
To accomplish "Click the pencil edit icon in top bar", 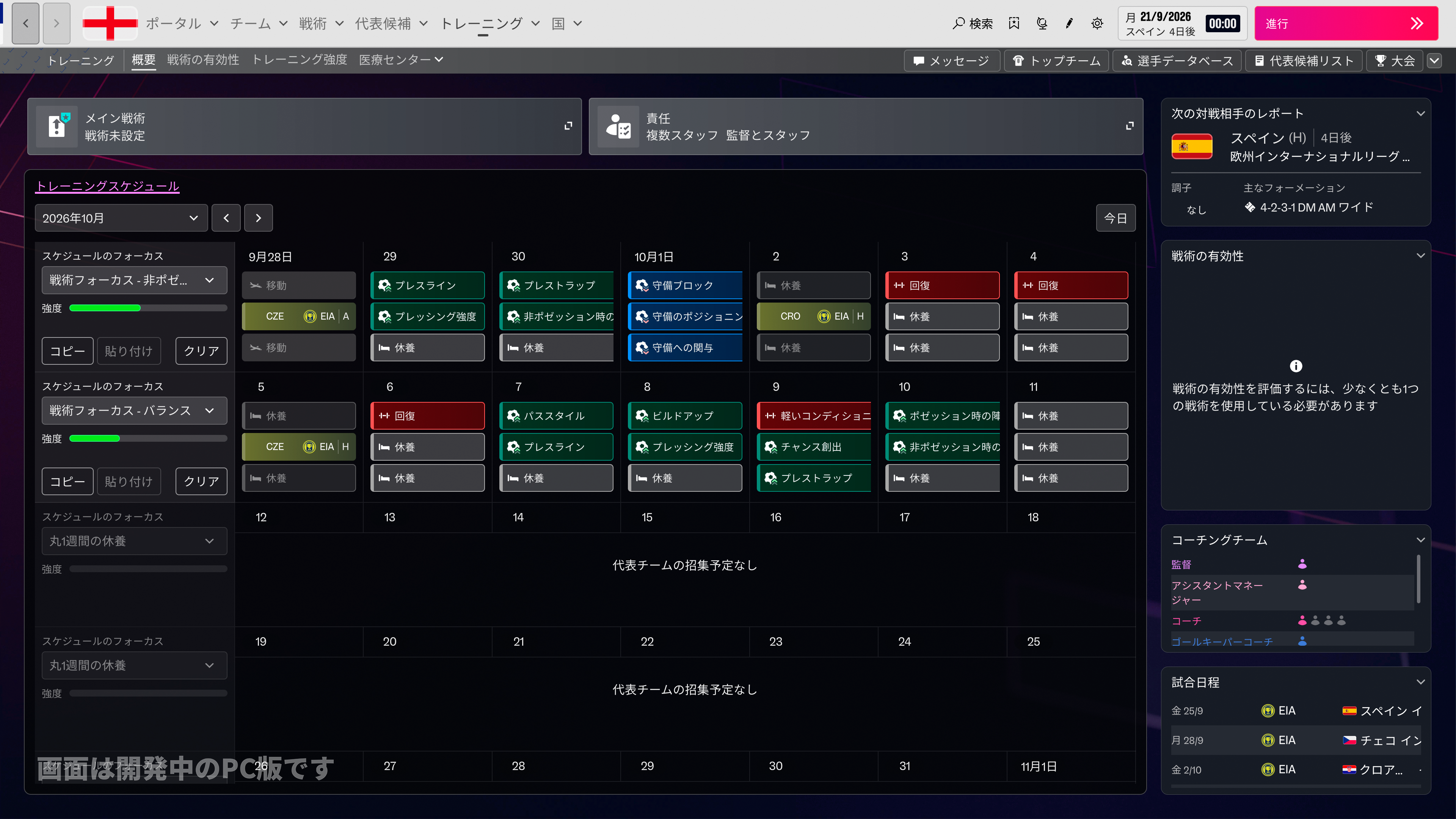I will pos(1069,23).
